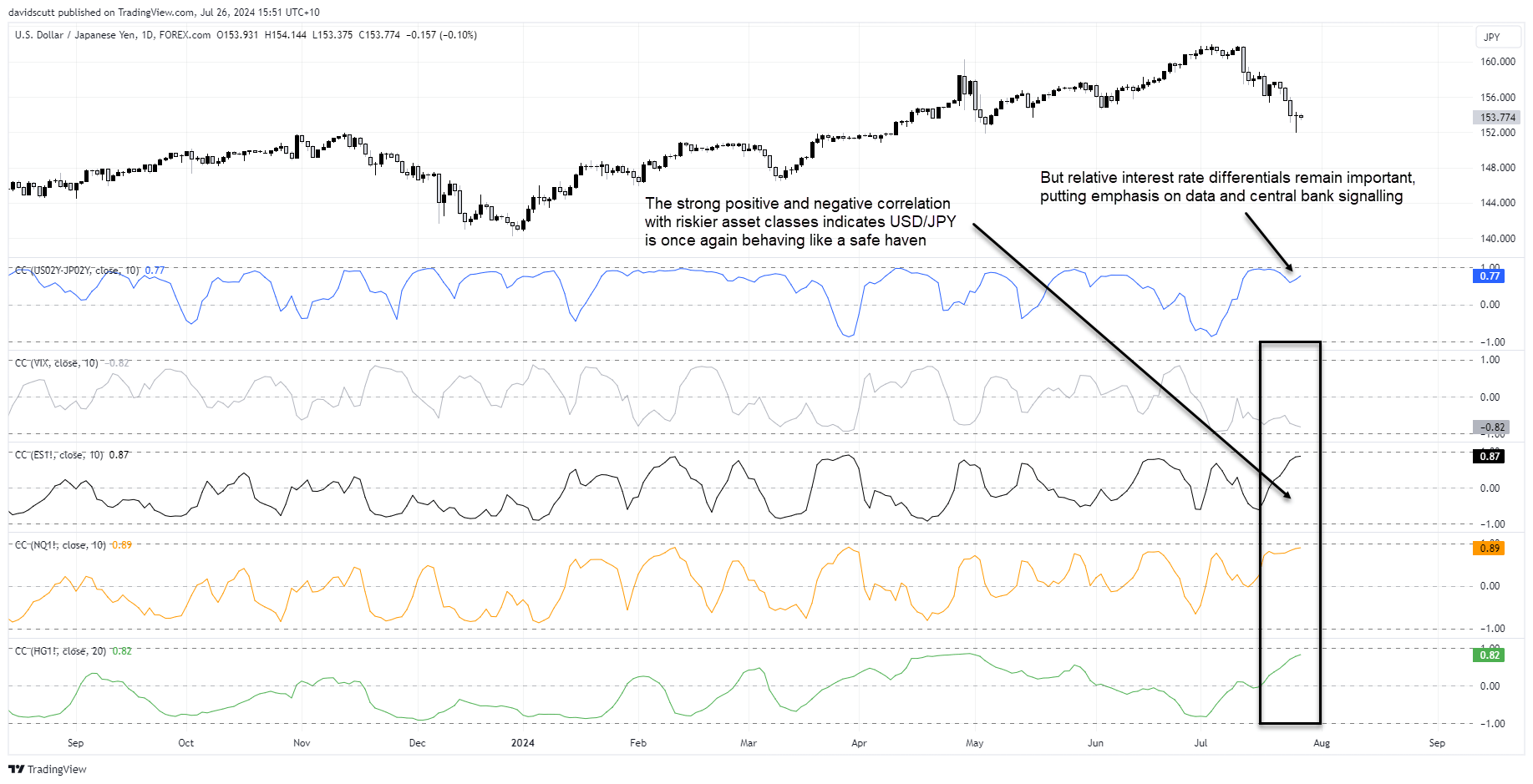This screenshot has height=784, width=1533.
Task: Click the gray -0.82 VIX value tag
Action: (1491, 427)
